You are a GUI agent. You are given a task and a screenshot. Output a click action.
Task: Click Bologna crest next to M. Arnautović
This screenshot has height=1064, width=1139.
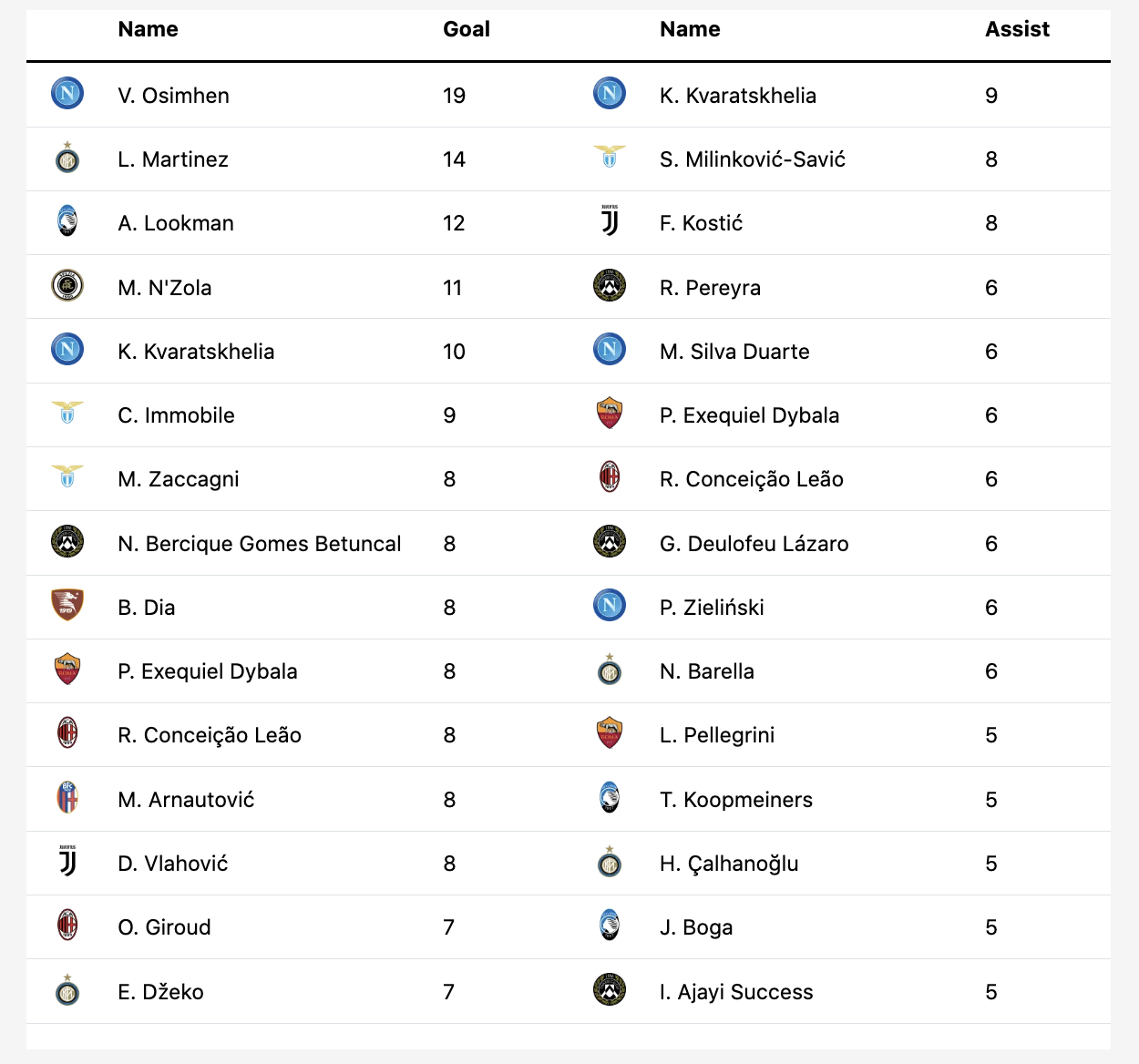coord(67,798)
